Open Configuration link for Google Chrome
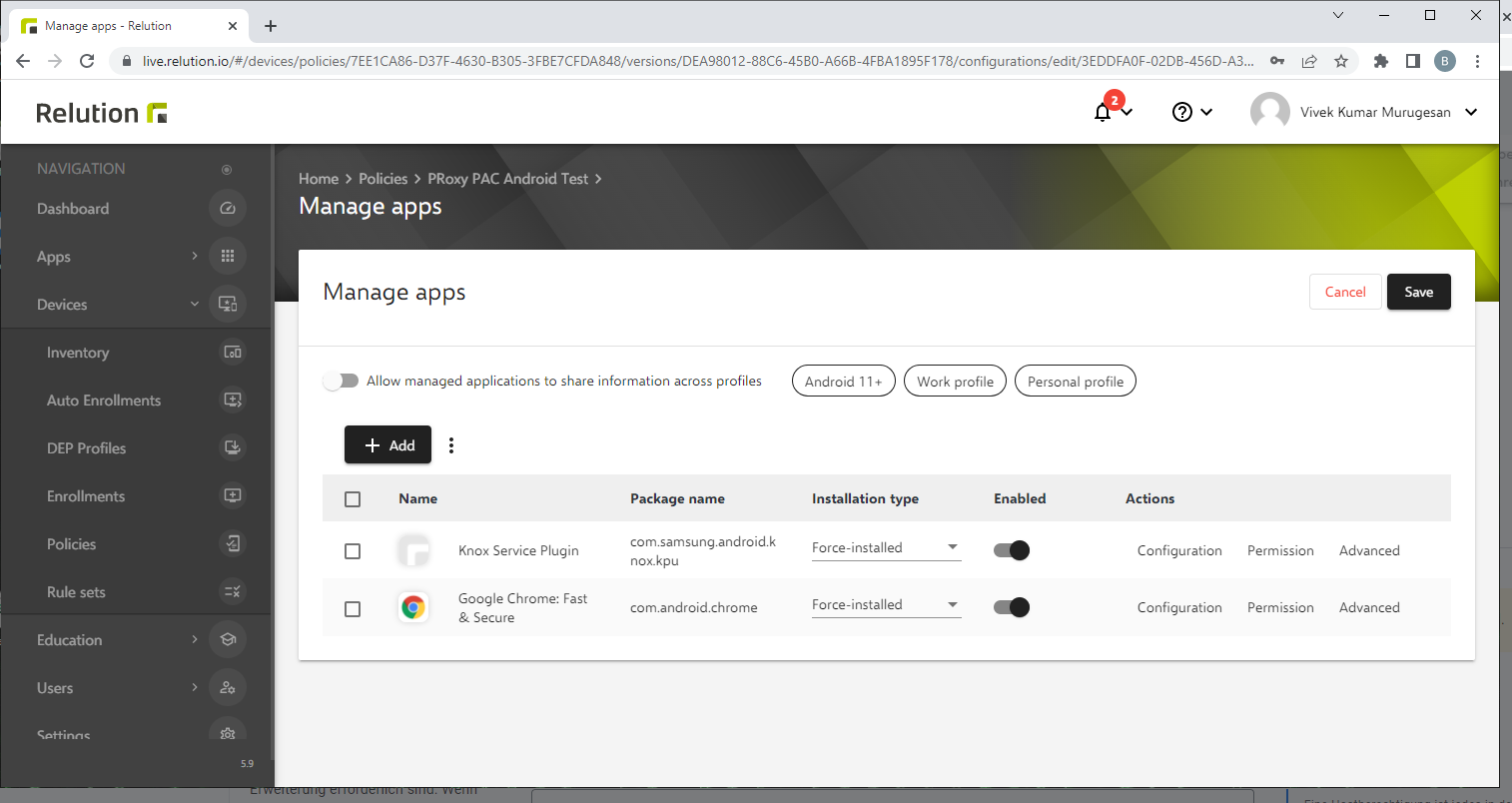This screenshot has height=803, width=1512. tap(1179, 607)
